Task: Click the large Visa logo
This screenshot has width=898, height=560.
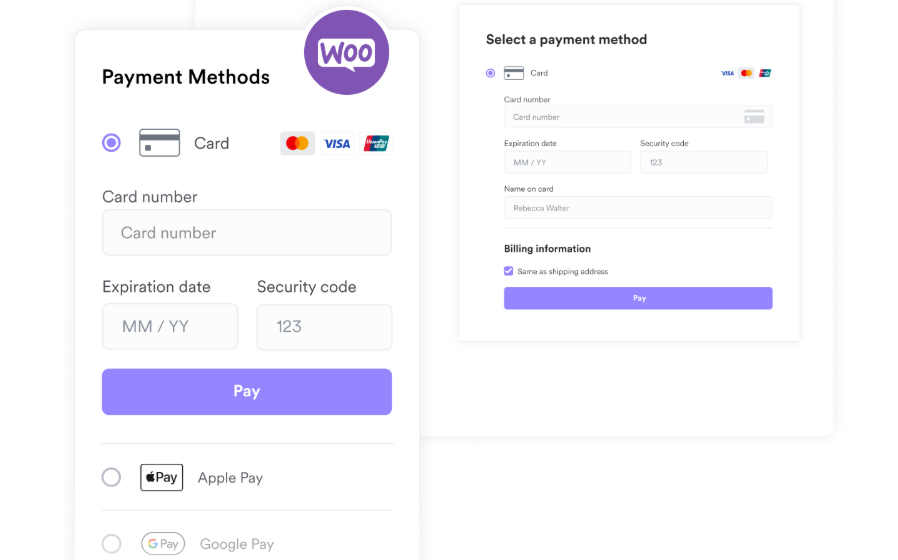Action: click(x=337, y=143)
